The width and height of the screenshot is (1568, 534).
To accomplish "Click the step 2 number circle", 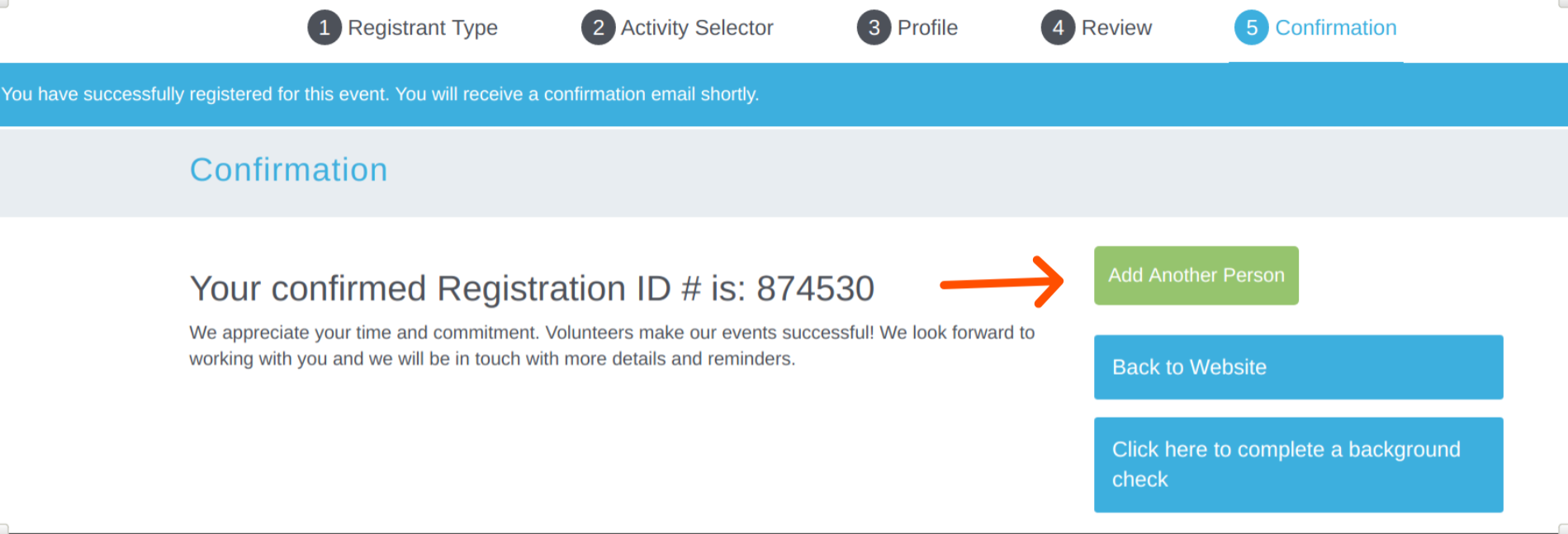I will point(598,28).
